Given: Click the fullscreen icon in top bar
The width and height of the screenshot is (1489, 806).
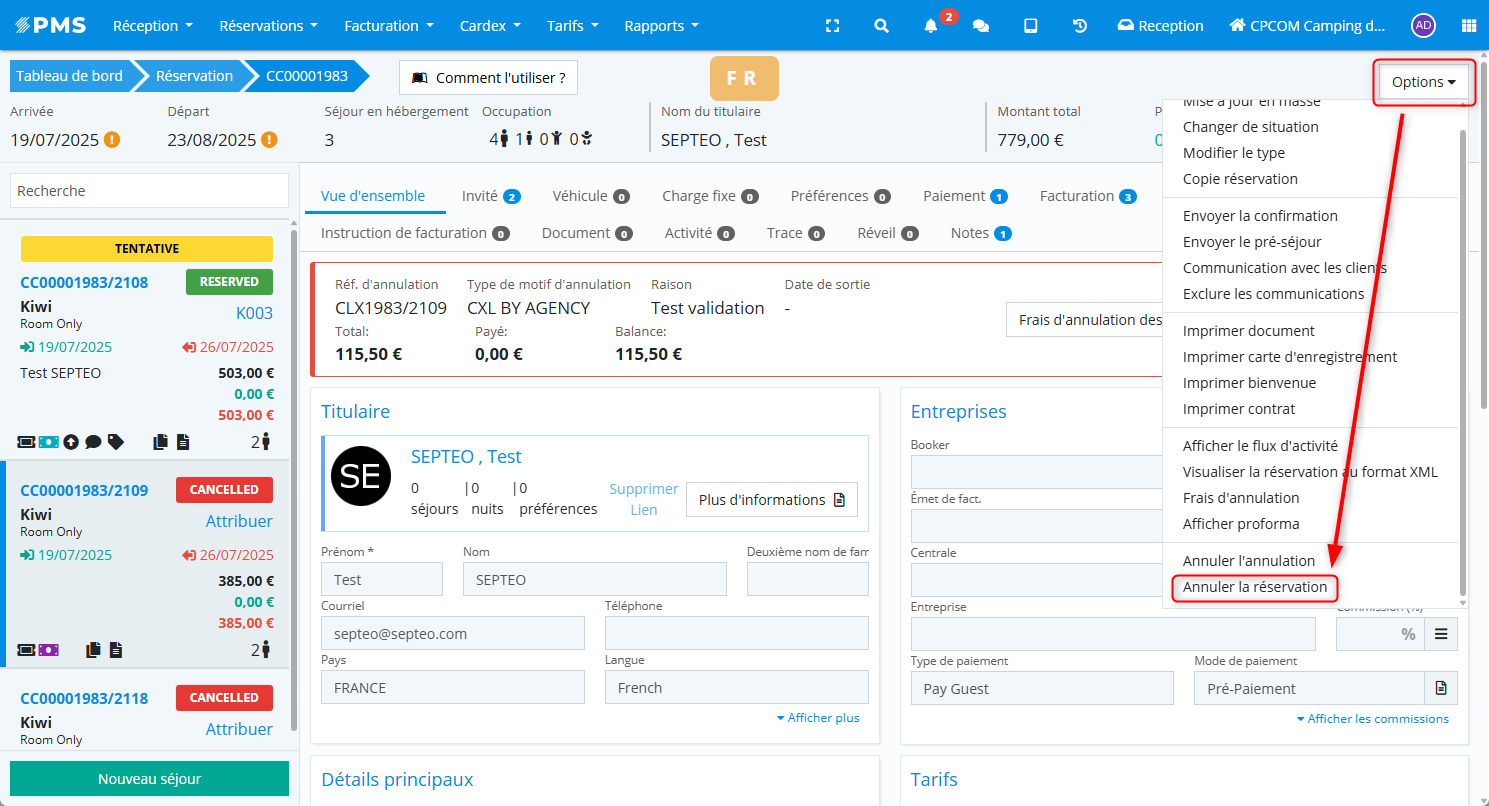Looking at the screenshot, I should point(832,26).
